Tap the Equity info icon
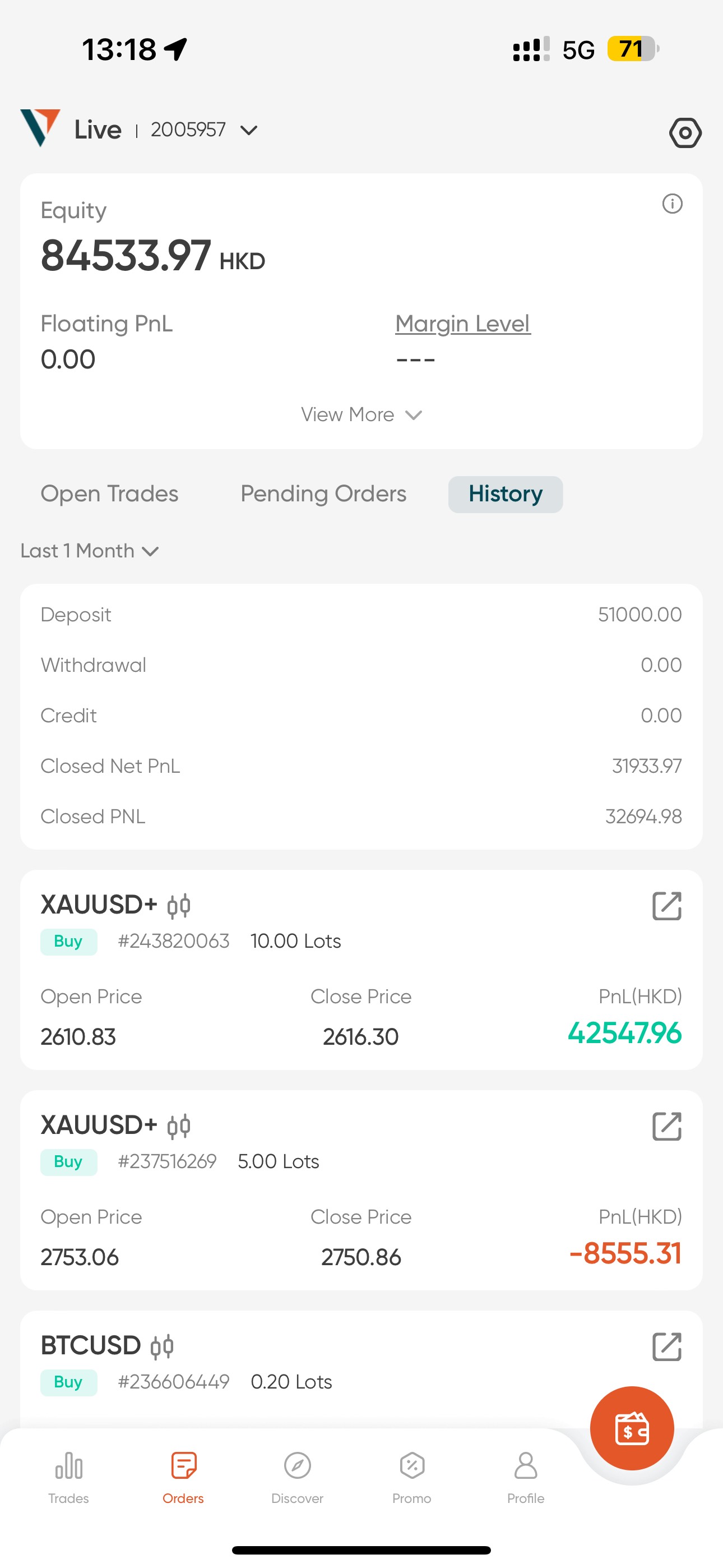723x1568 pixels. (672, 204)
